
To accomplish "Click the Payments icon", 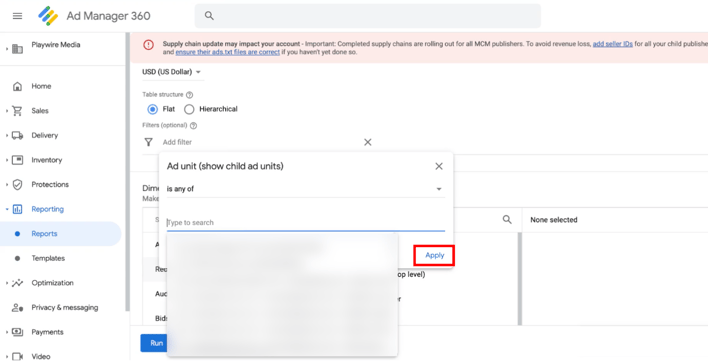I will tap(17, 332).
